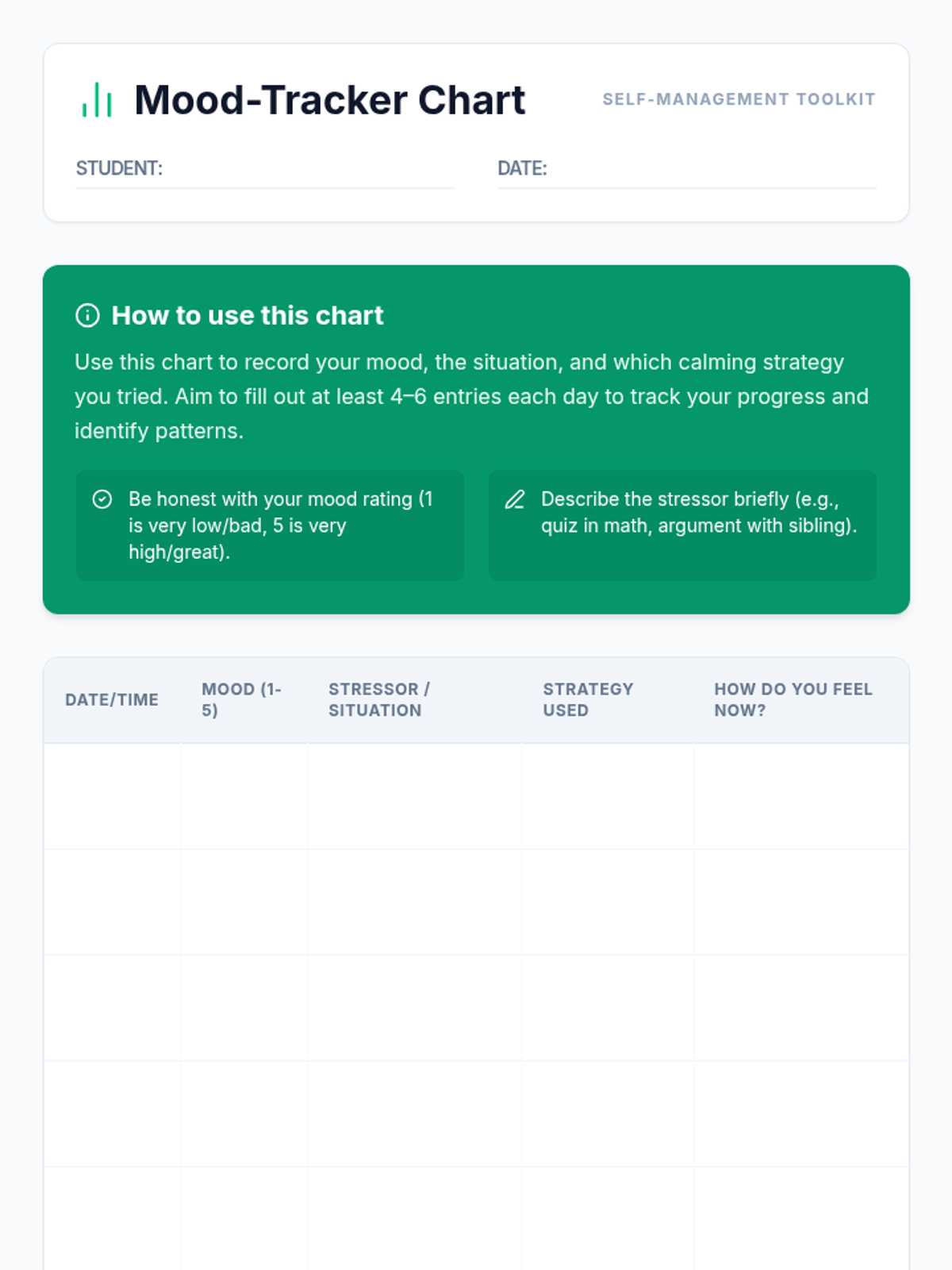Click the Self-Management Toolkit label
The width and height of the screenshot is (952, 1270).
[x=739, y=99]
